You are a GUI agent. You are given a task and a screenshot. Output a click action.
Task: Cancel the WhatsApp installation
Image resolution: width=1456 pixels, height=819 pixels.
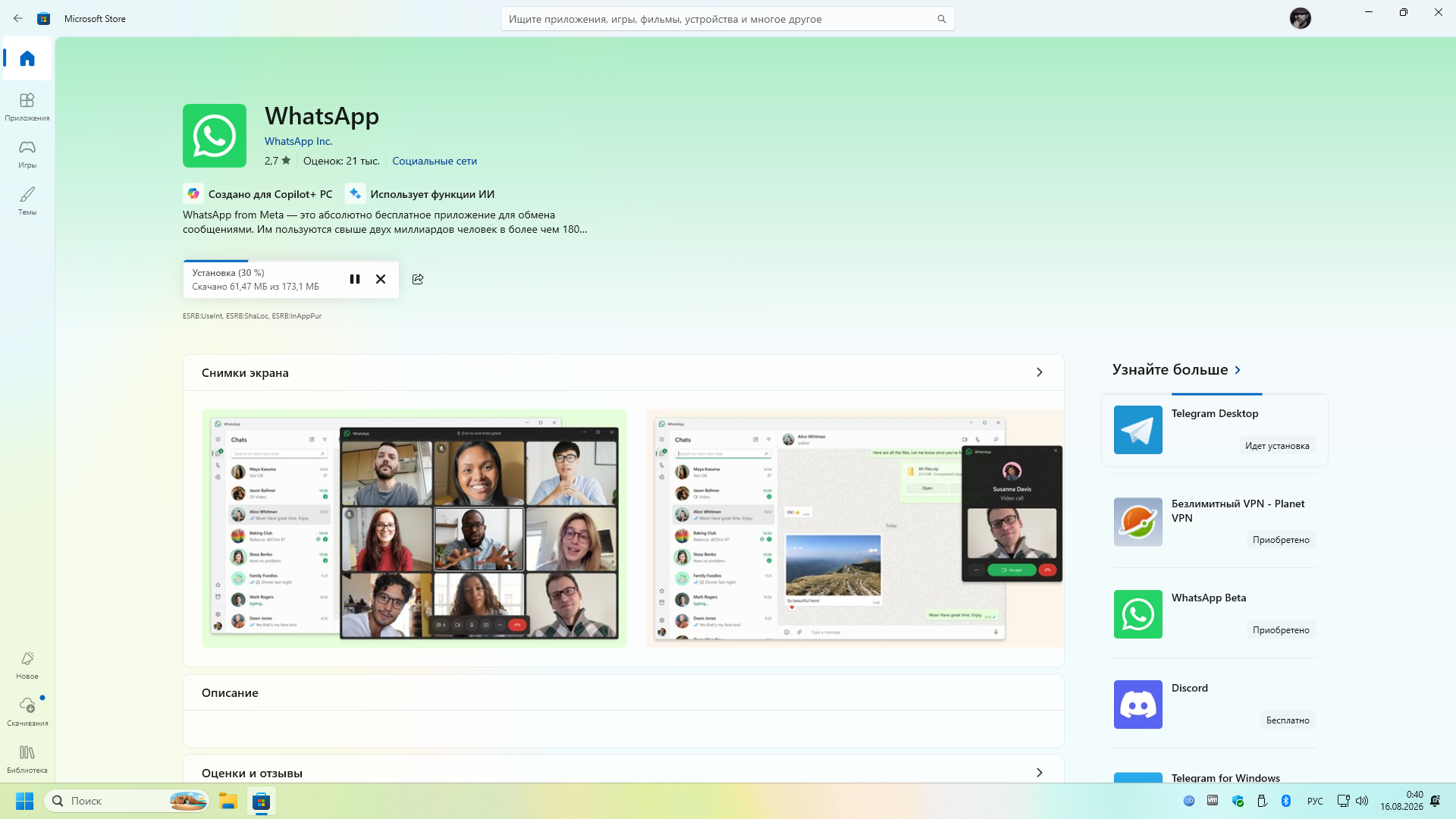(381, 279)
